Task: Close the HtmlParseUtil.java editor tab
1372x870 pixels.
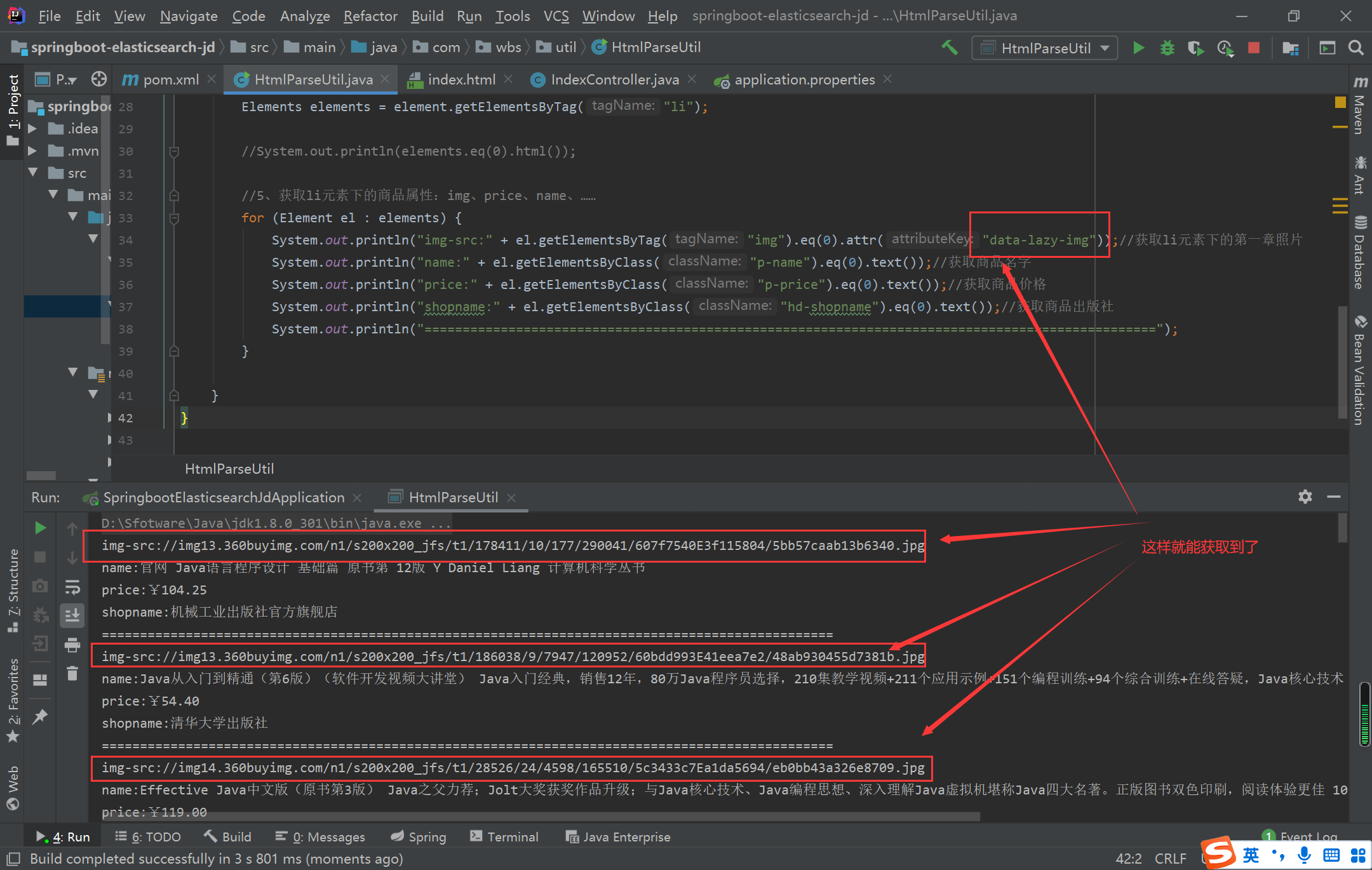Action: 385,79
